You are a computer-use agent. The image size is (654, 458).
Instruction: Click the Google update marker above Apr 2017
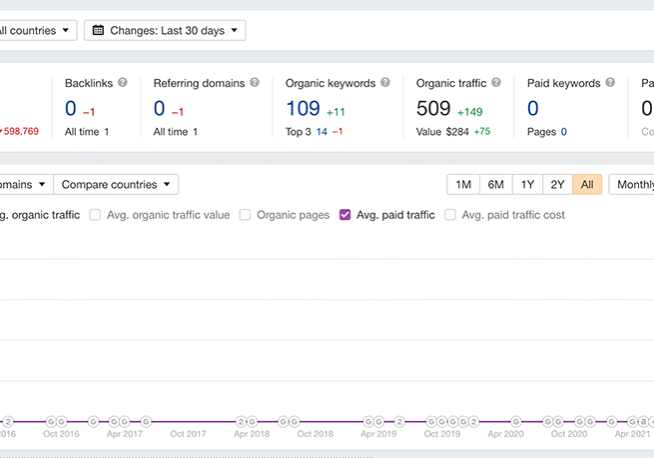click(125, 422)
